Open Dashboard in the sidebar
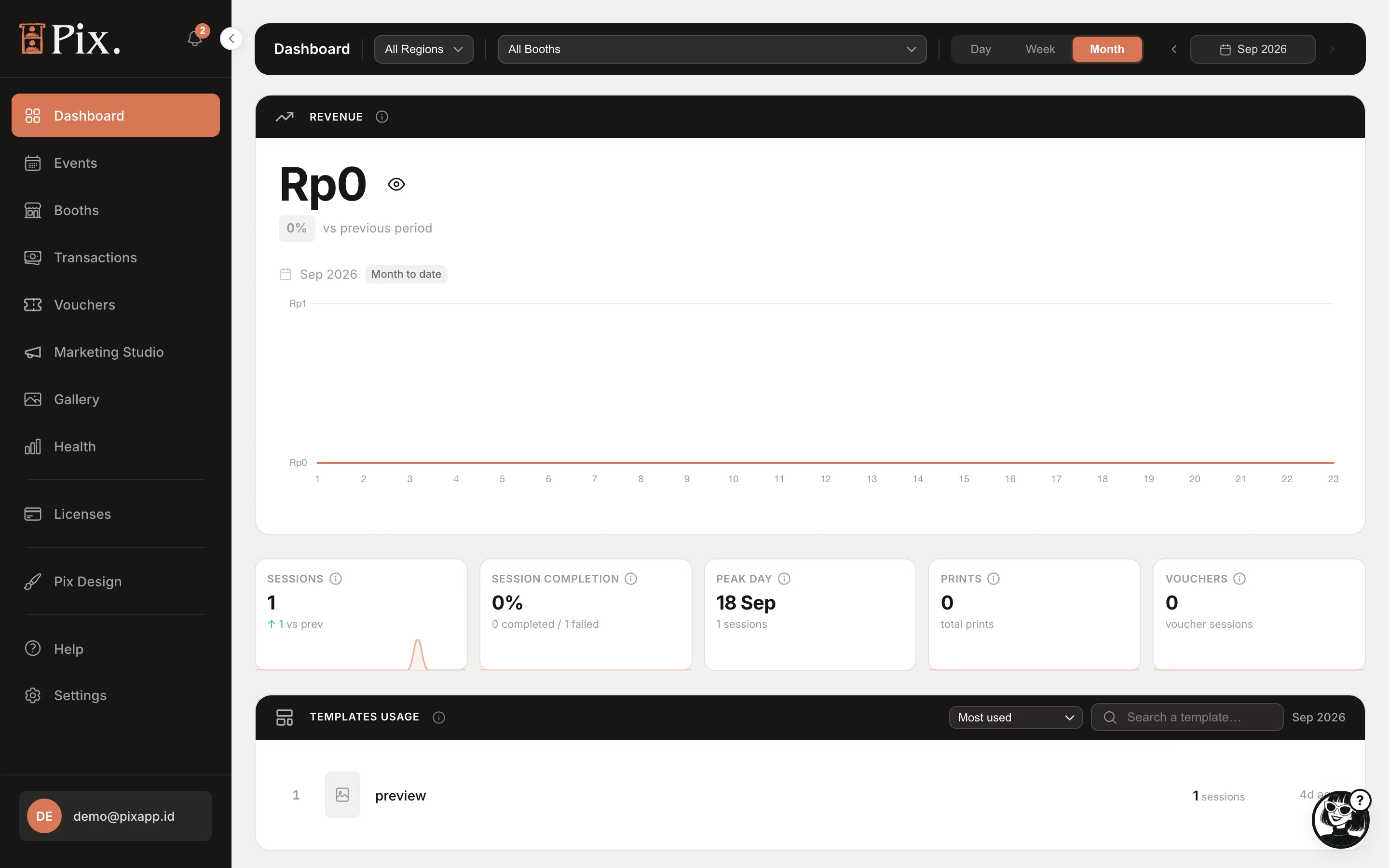The width and height of the screenshot is (1389, 868). tap(115, 115)
